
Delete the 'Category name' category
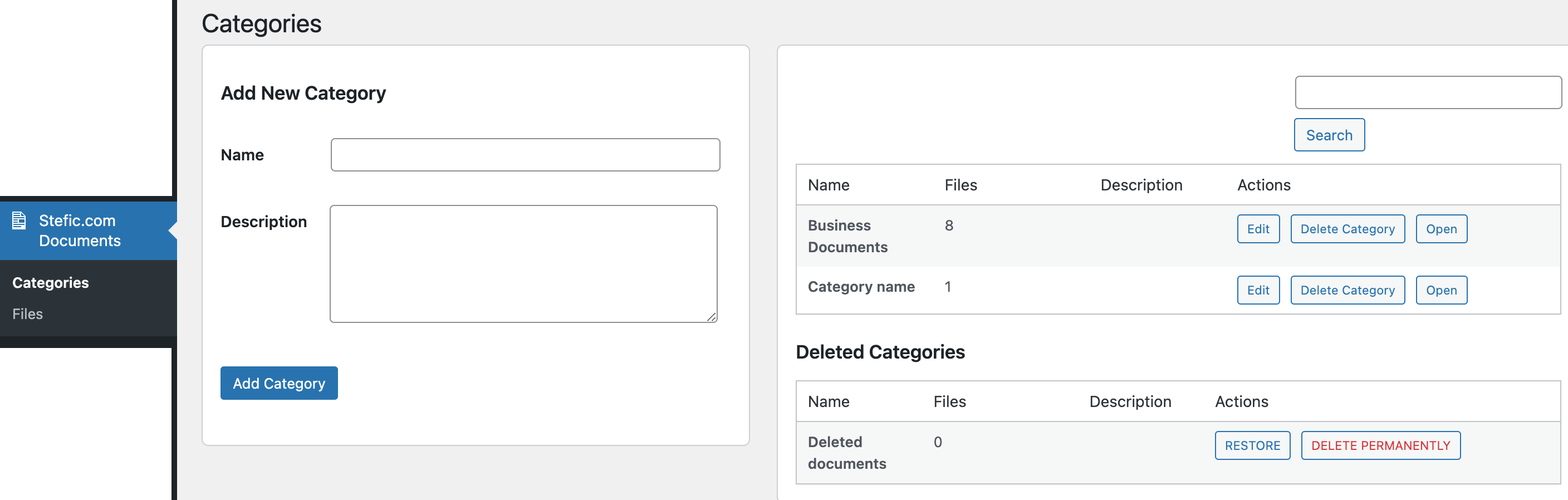(x=1347, y=291)
